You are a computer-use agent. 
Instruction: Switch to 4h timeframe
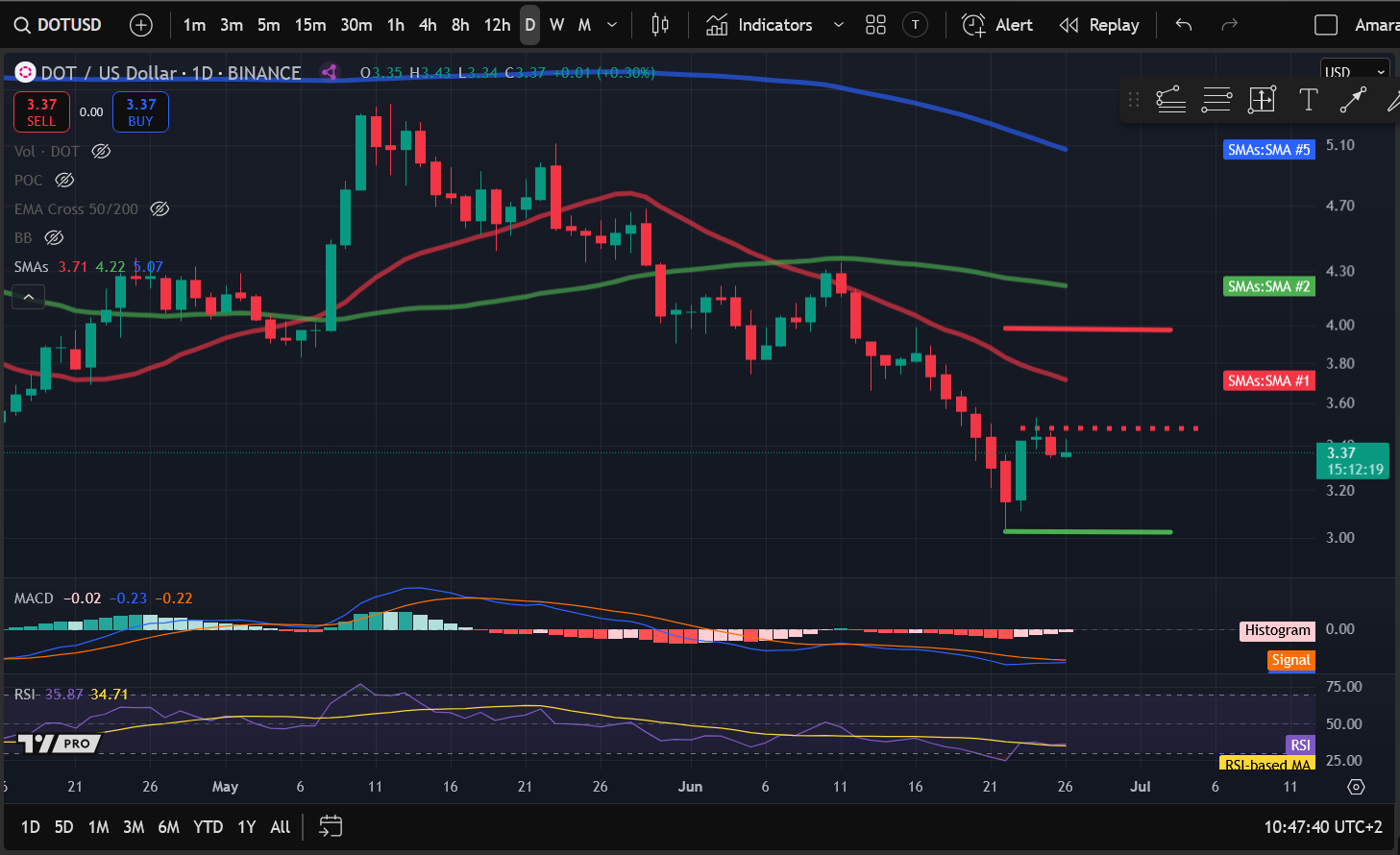[x=428, y=25]
